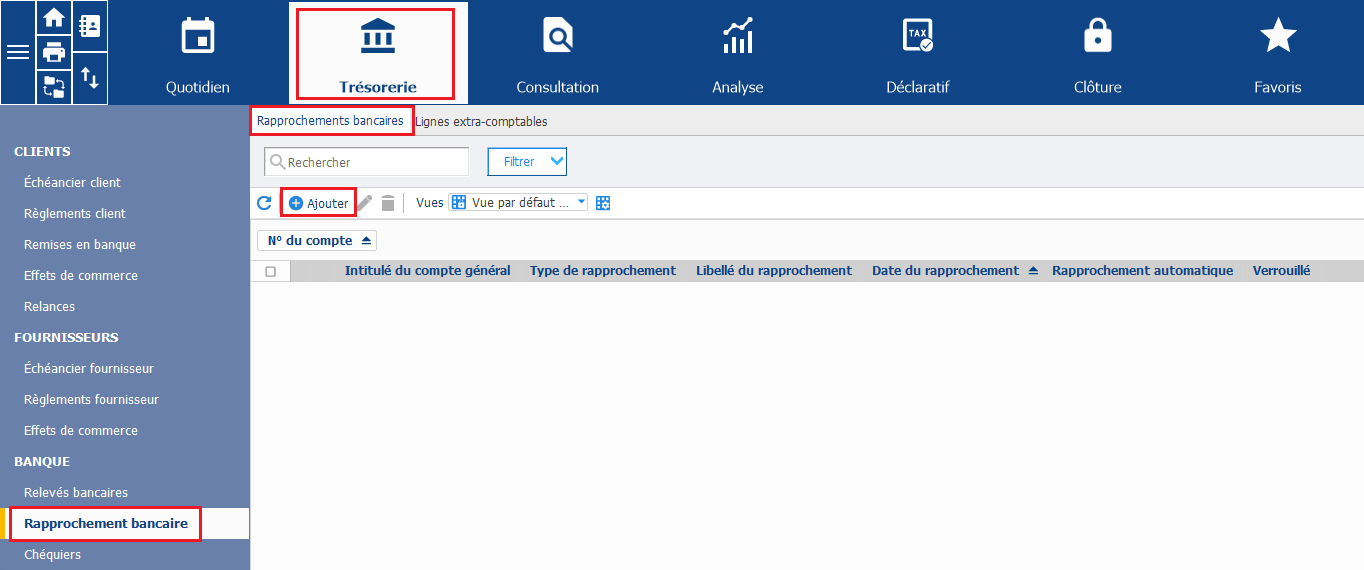The width and height of the screenshot is (1364, 570).
Task: Open the folder synchronization icon
Action: (54, 87)
